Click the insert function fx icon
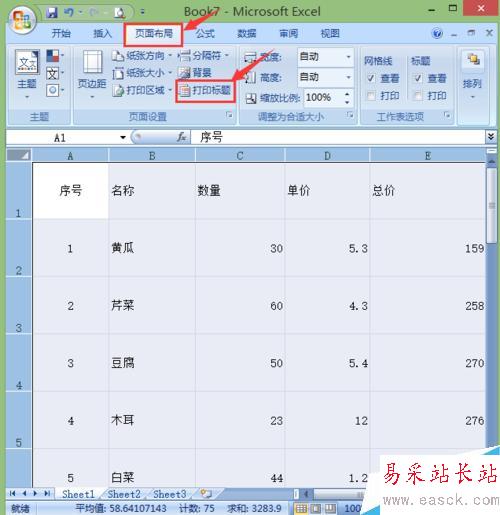 [181, 137]
